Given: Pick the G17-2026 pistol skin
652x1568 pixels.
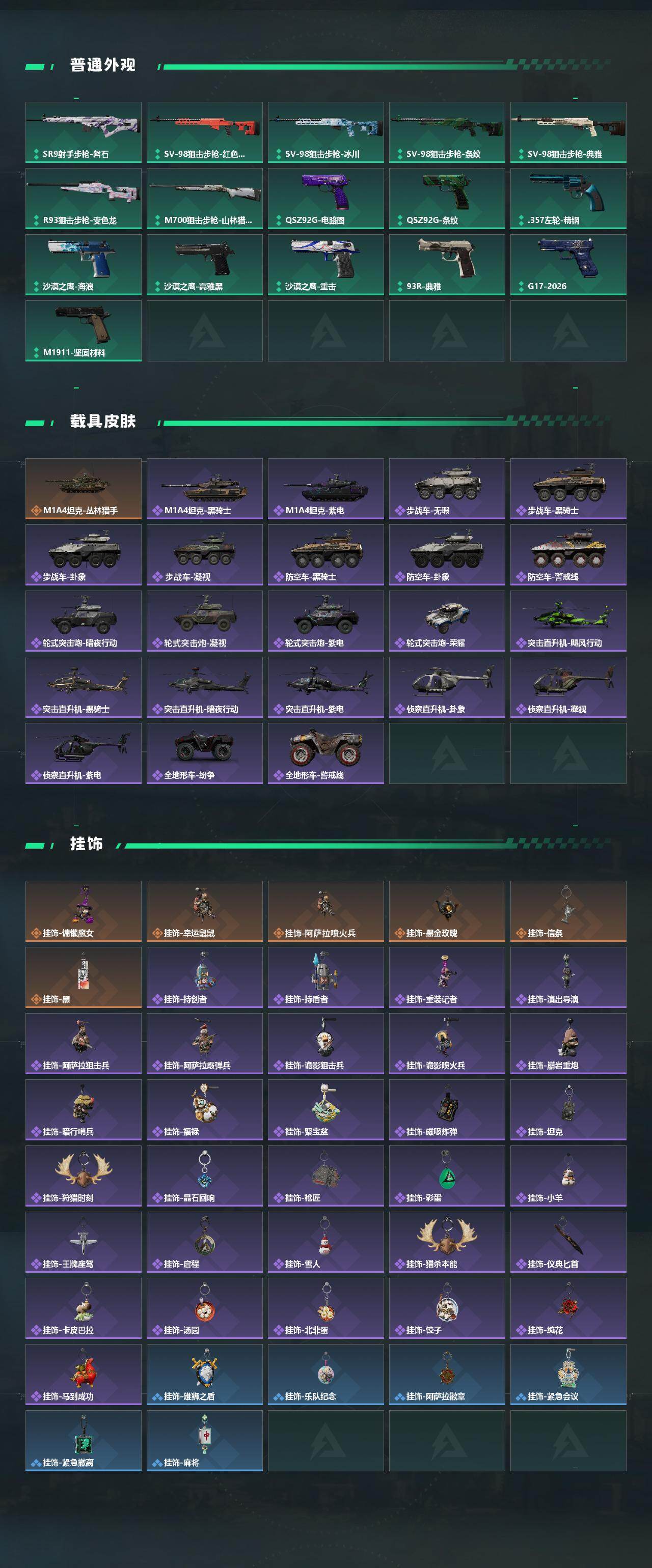Looking at the screenshot, I should 568,264.
